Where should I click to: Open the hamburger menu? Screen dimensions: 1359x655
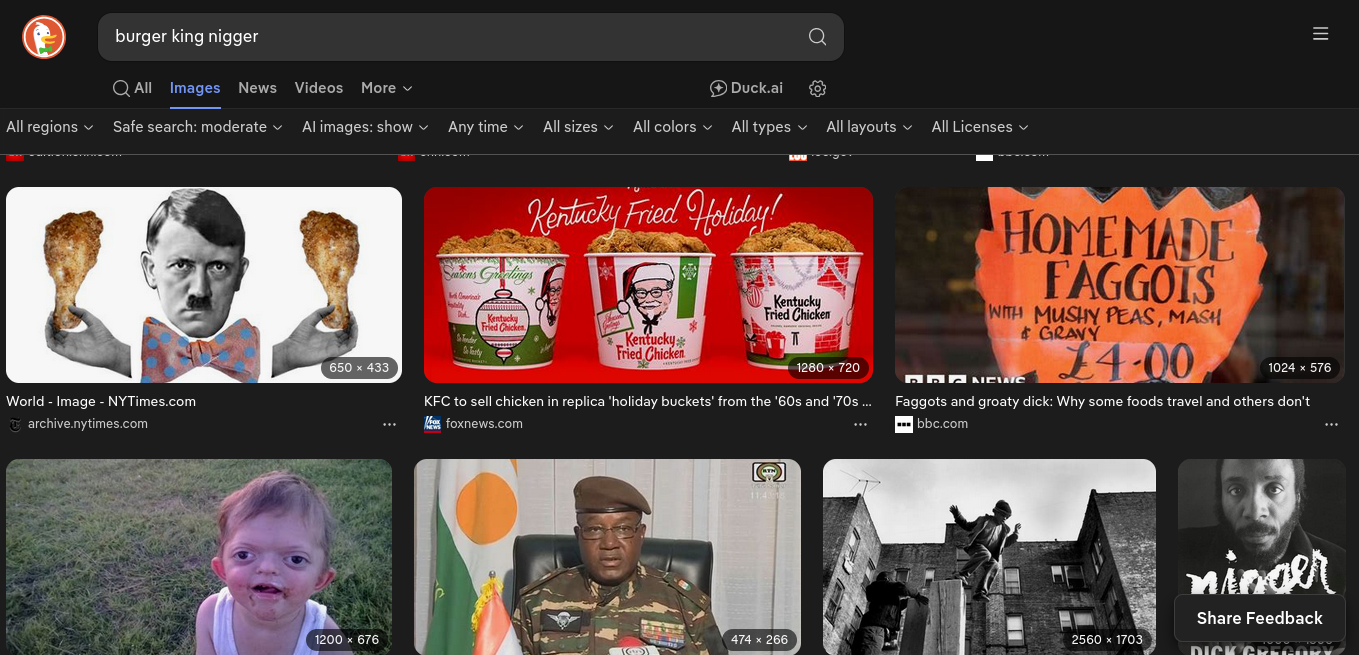pyautogui.click(x=1320, y=34)
